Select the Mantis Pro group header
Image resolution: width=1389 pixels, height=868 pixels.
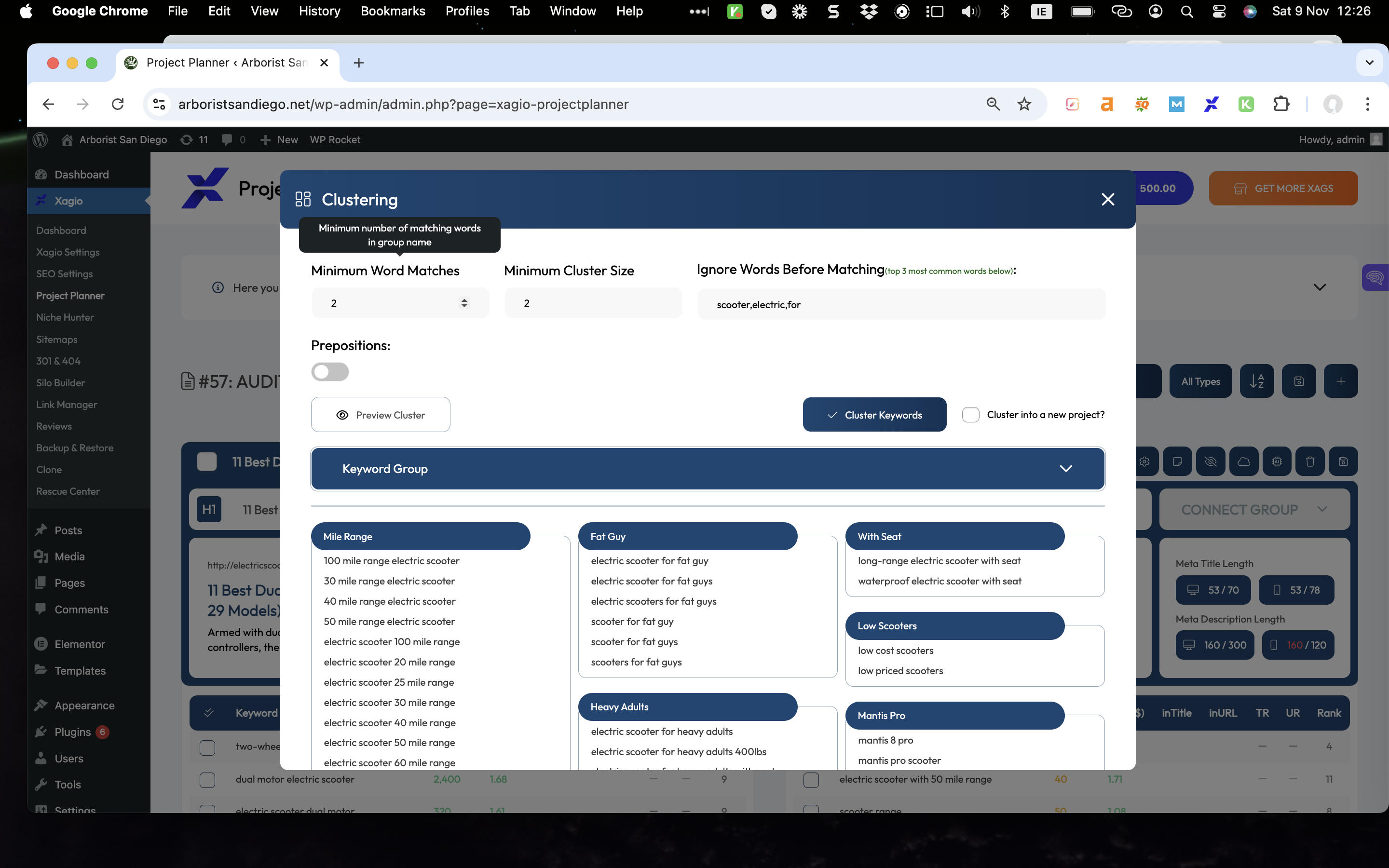click(955, 715)
